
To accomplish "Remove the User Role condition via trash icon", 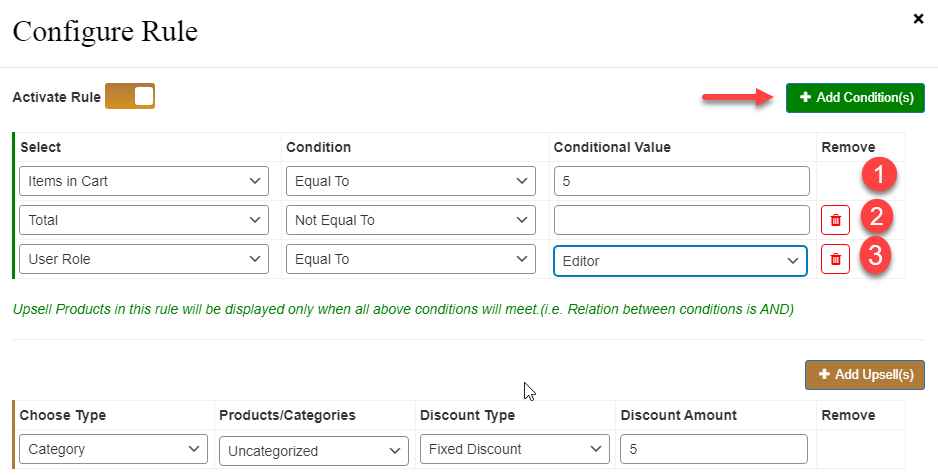I will pos(835,259).
